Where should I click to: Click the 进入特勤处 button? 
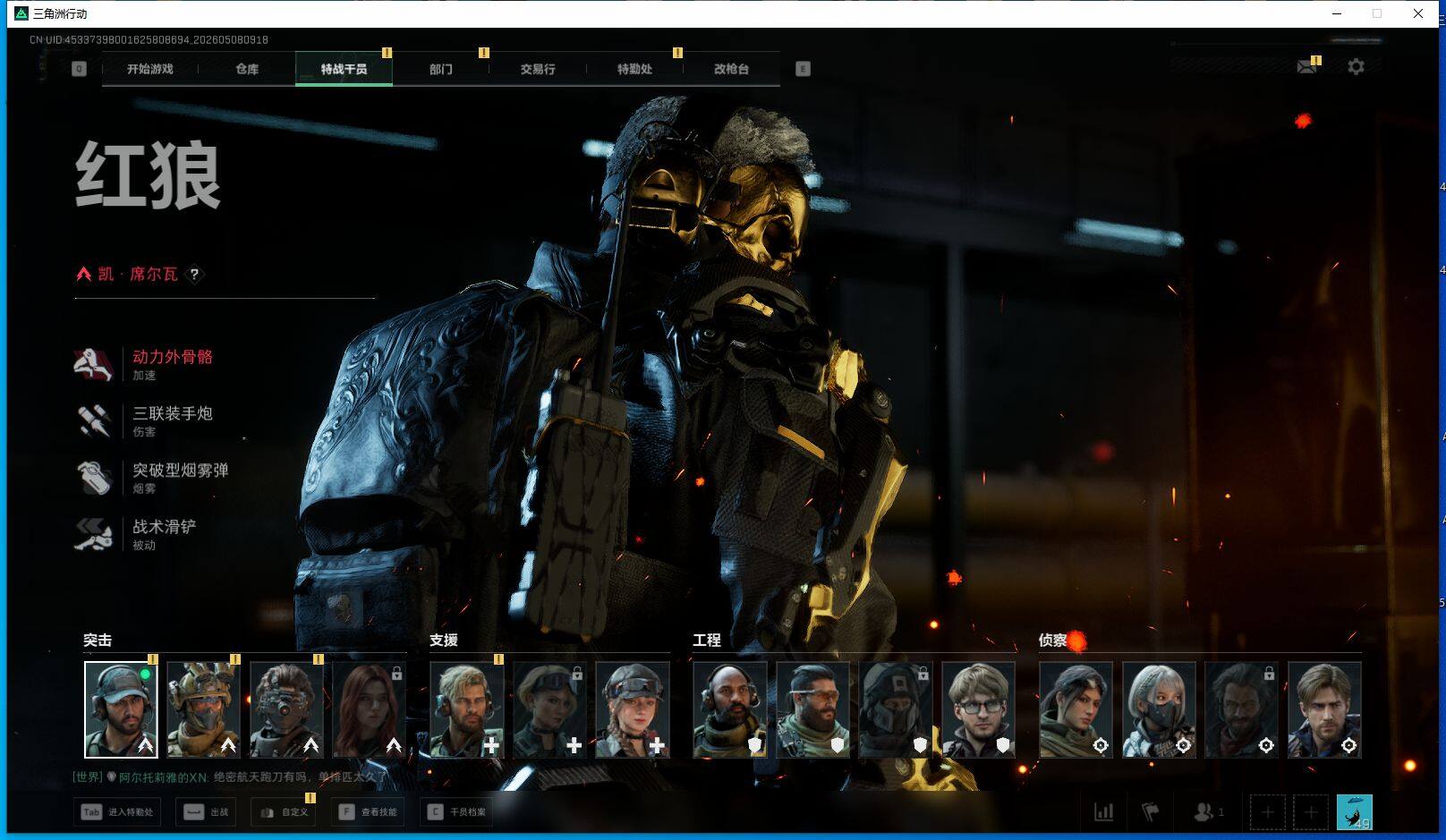(x=118, y=812)
